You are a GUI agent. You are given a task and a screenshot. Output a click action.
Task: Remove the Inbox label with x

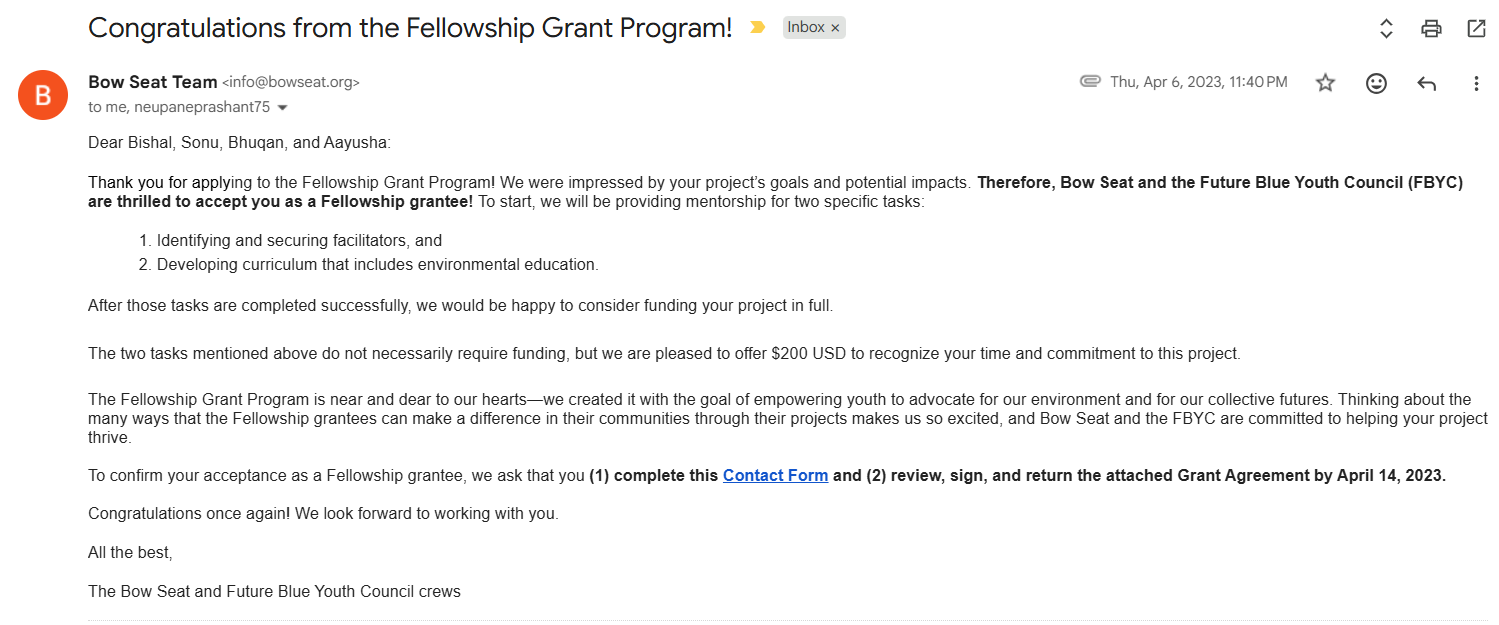click(x=835, y=28)
